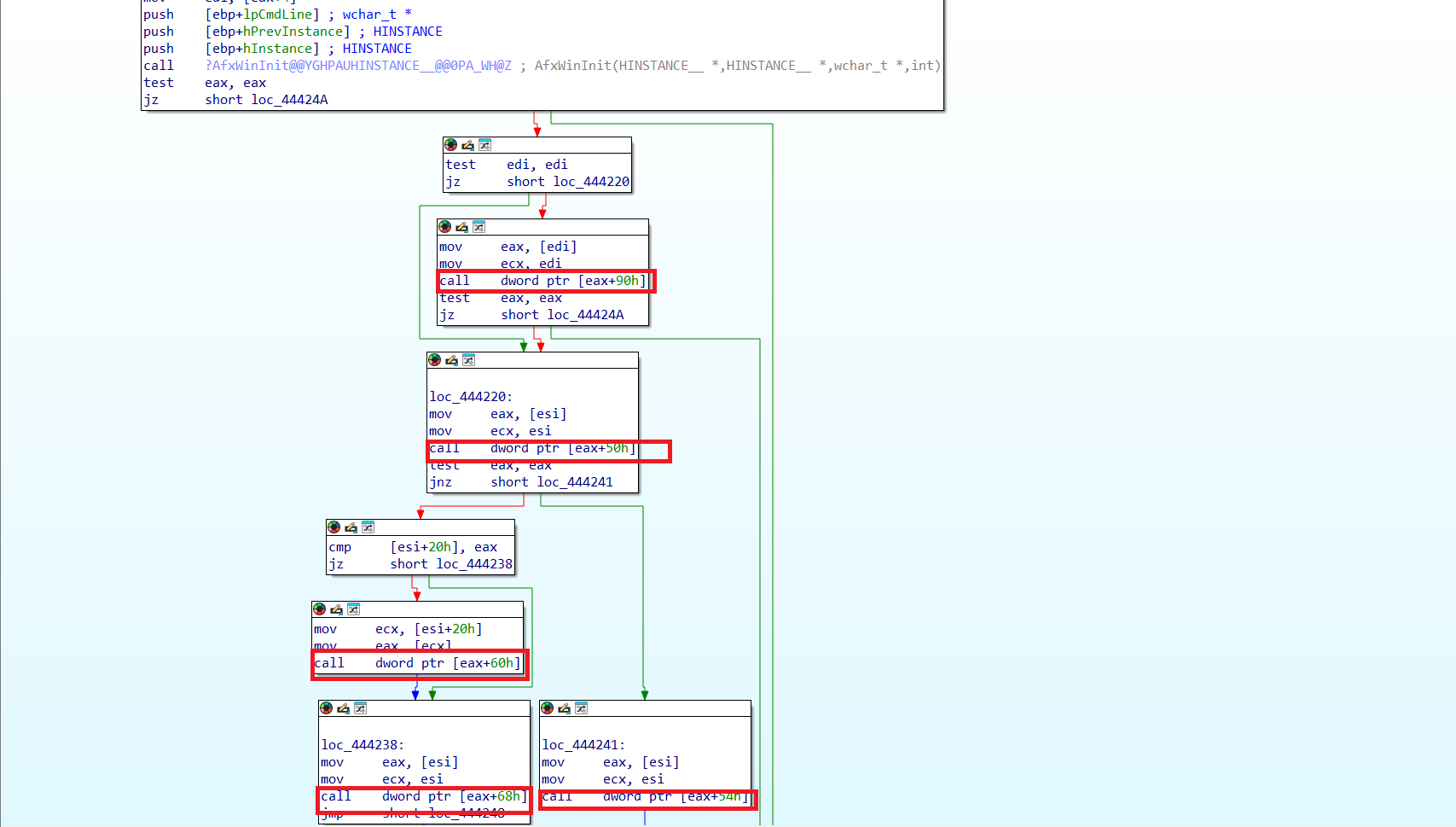Select 'call dword ptr [eax+90h]' line
The width and height of the screenshot is (1456, 827).
tap(543, 281)
